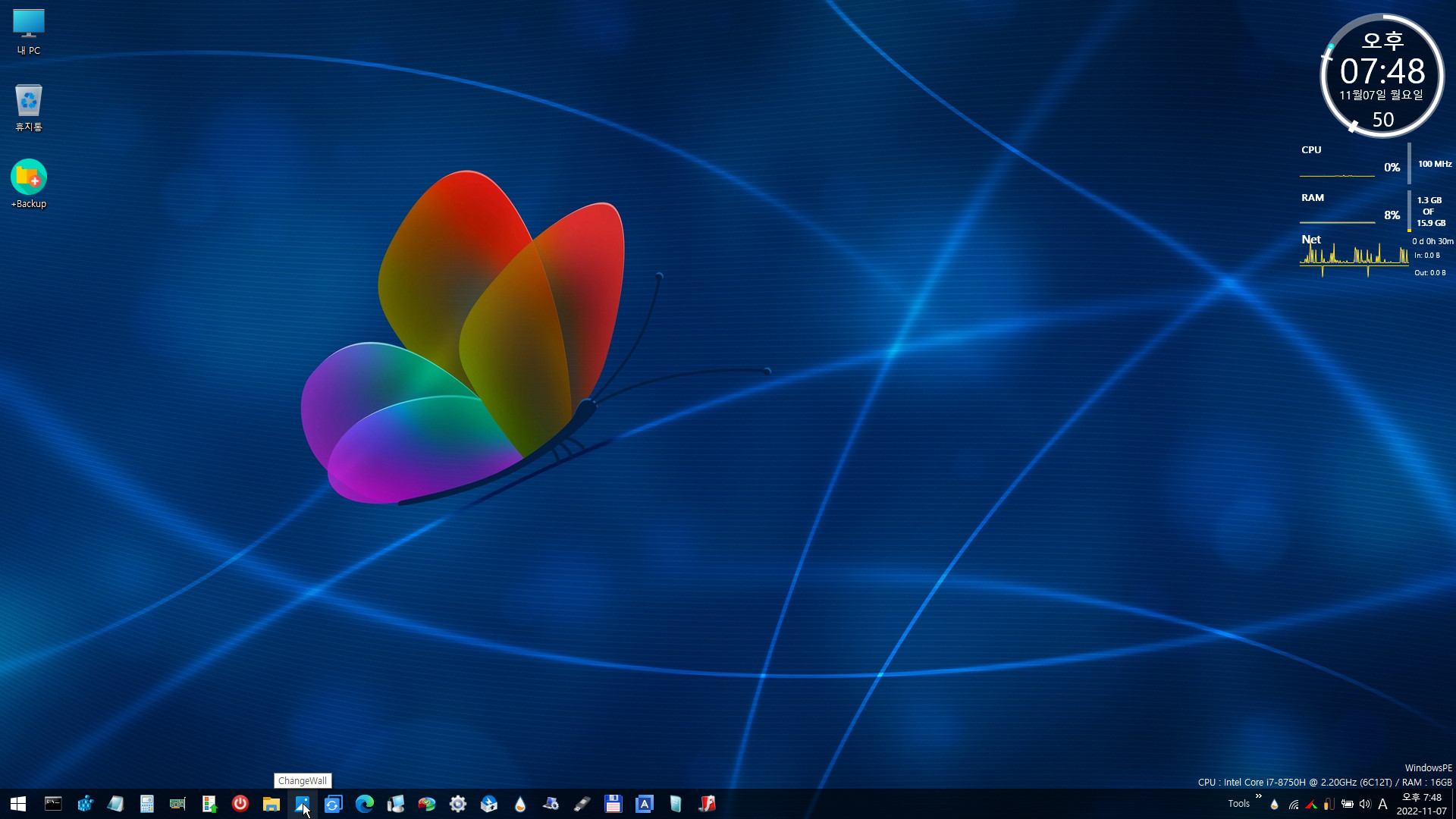The width and height of the screenshot is (1456, 819).
Task: Launch the +Backup desktop shortcut
Action: [29, 184]
